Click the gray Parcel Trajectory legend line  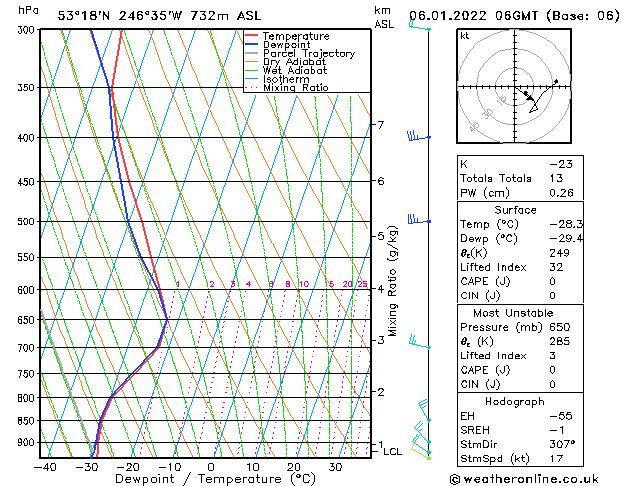(251, 53)
